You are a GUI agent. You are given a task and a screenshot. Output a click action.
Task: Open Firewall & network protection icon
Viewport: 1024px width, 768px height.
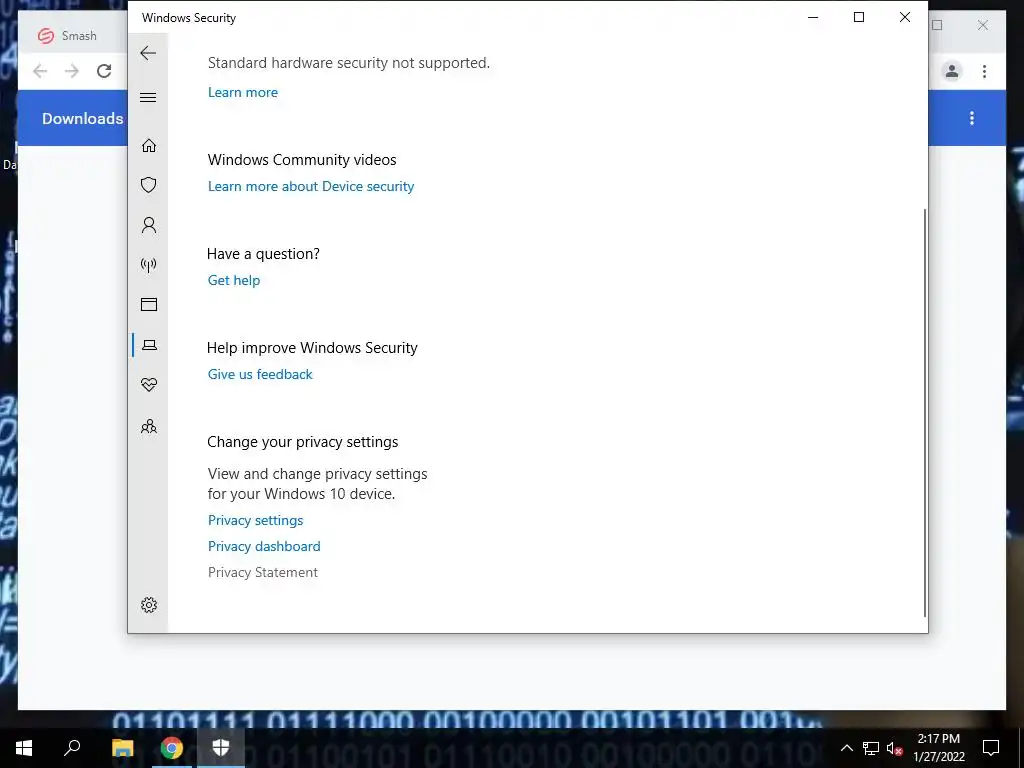click(149, 264)
